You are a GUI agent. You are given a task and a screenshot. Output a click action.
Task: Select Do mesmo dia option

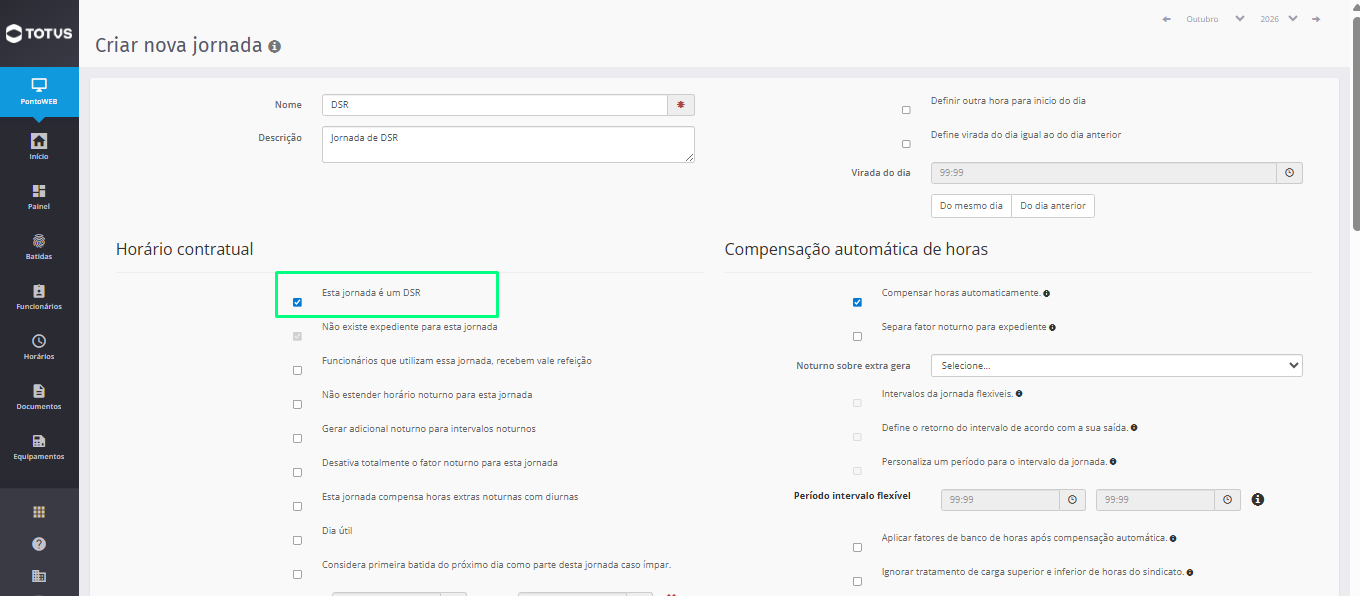tap(971, 206)
